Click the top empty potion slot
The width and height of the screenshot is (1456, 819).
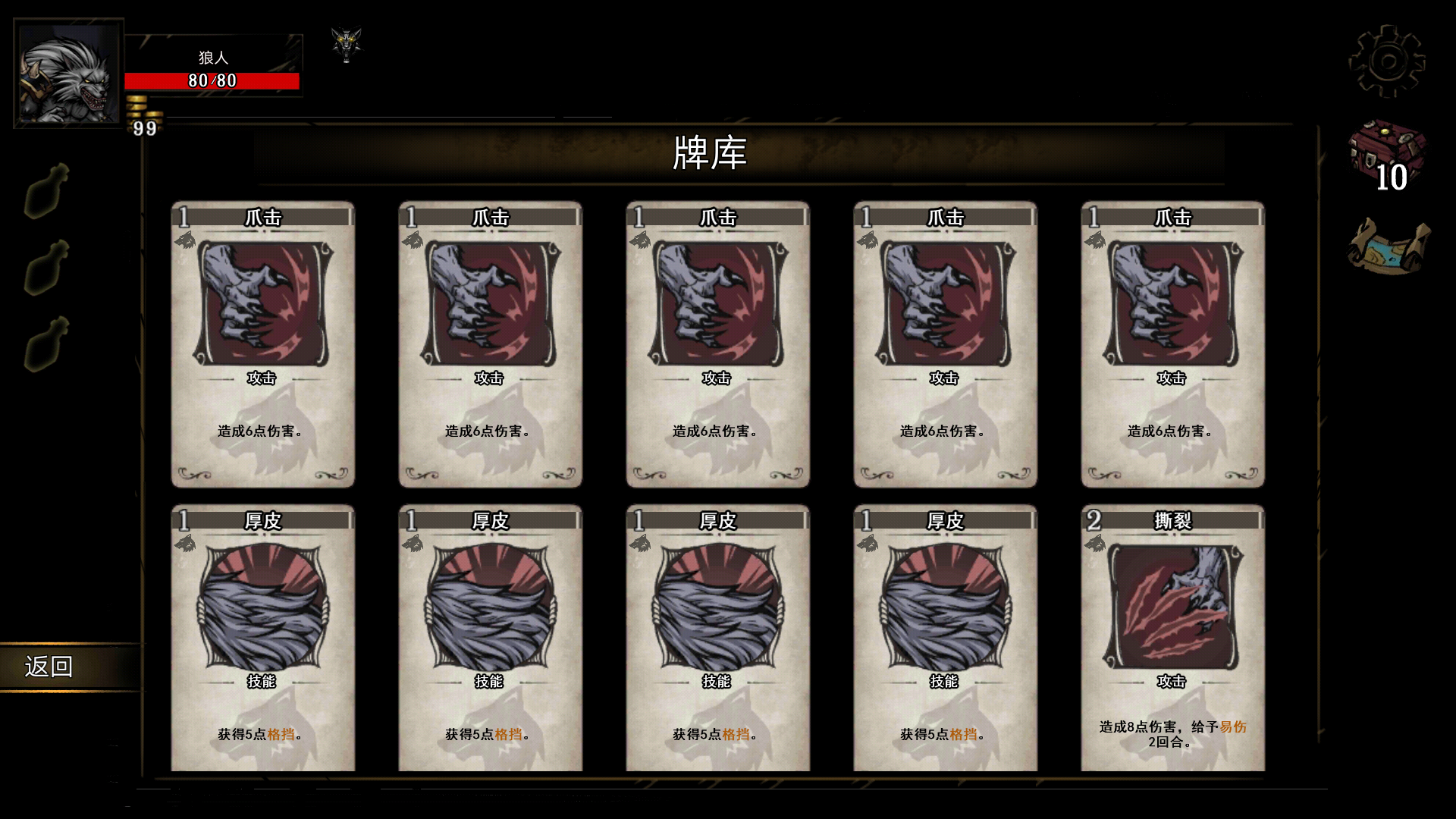pyautogui.click(x=47, y=190)
